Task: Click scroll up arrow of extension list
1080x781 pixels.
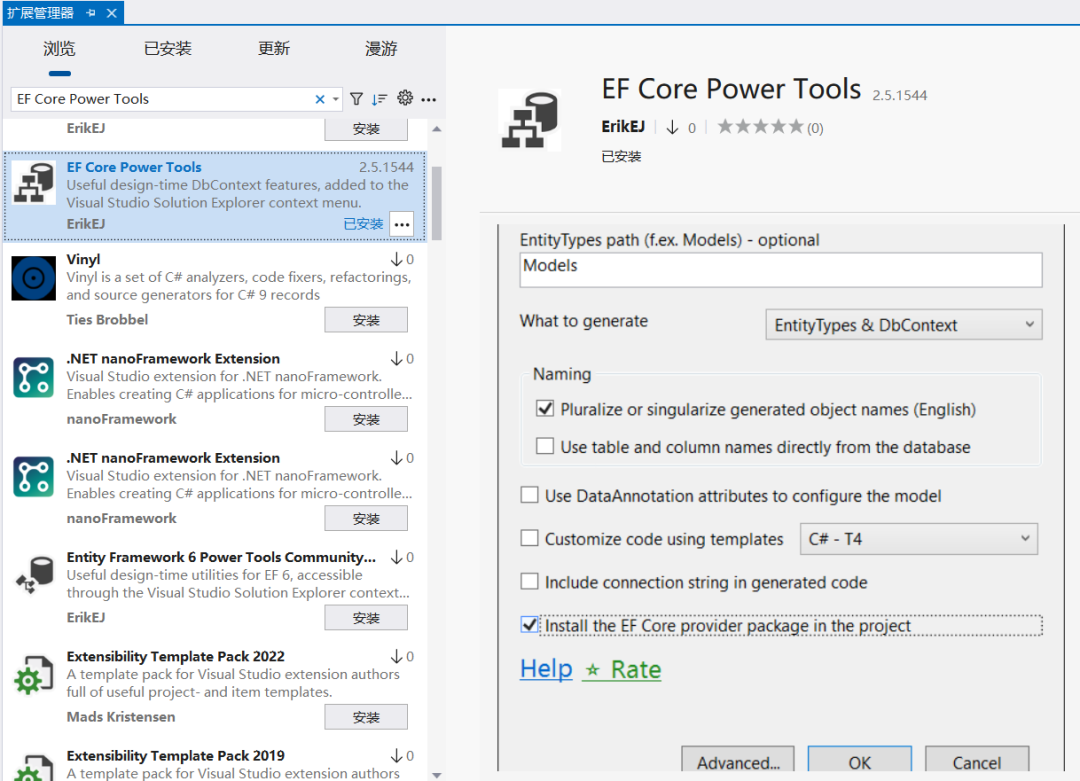Action: pos(436,129)
